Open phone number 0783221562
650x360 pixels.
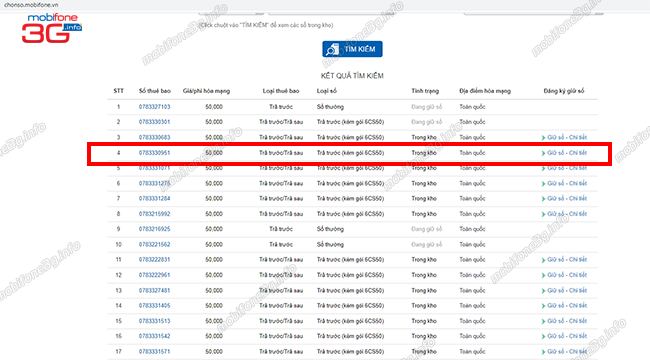tap(154, 244)
